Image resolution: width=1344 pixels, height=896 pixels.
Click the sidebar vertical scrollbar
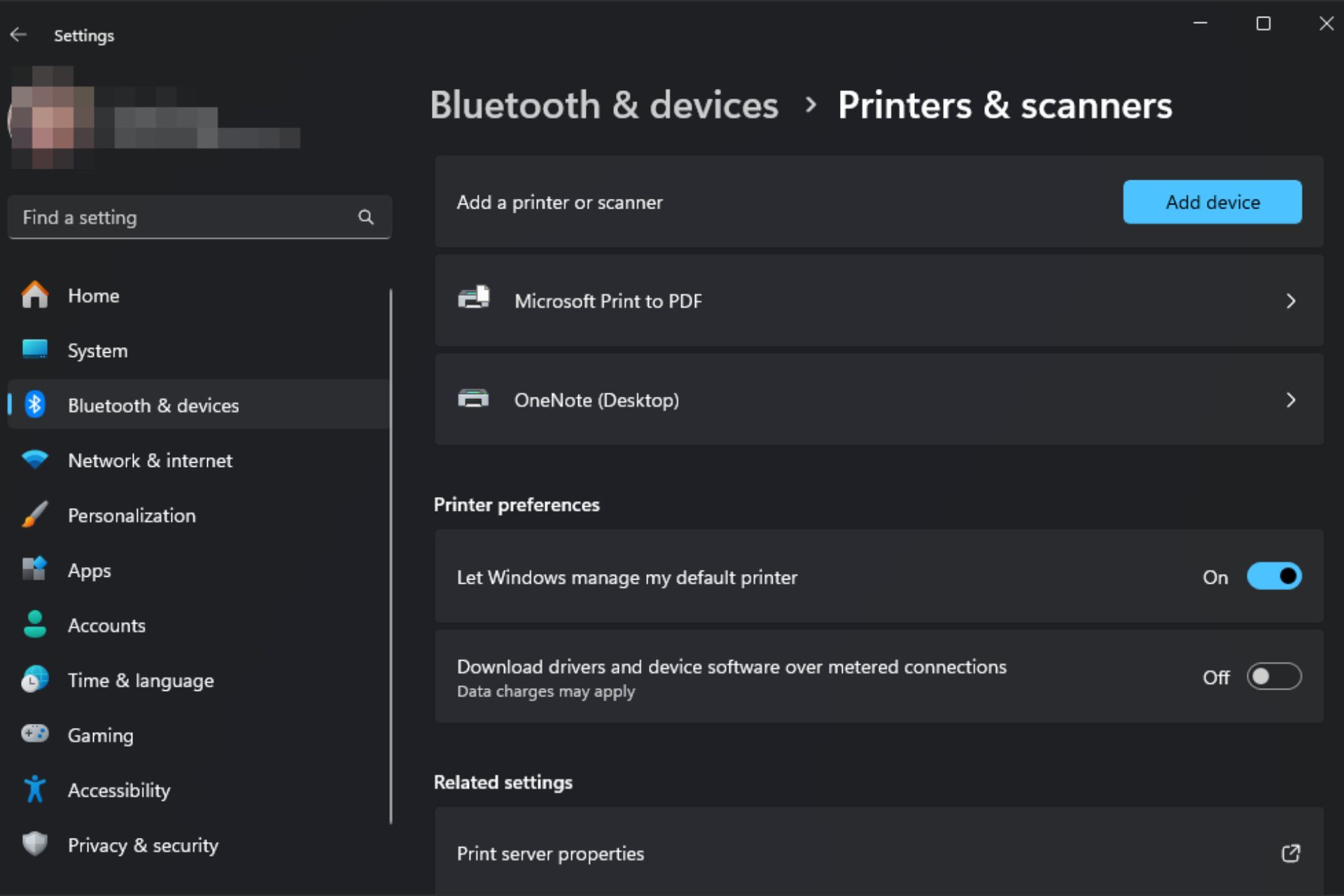coord(391,556)
